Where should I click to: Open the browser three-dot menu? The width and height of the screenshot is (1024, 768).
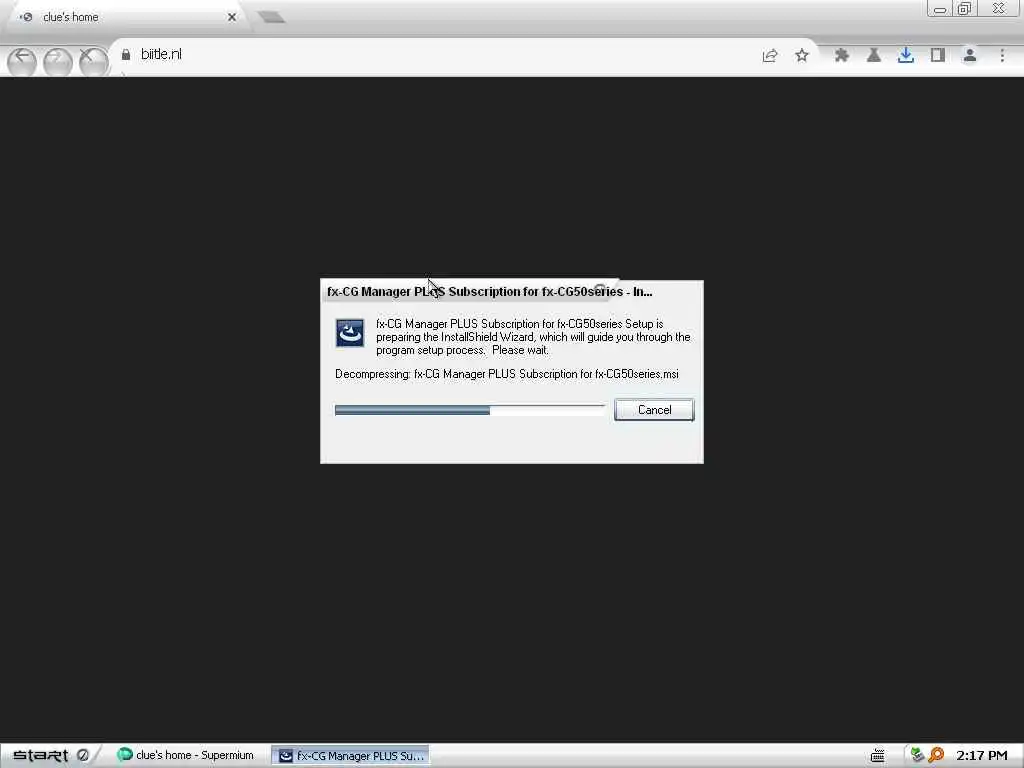point(1002,56)
